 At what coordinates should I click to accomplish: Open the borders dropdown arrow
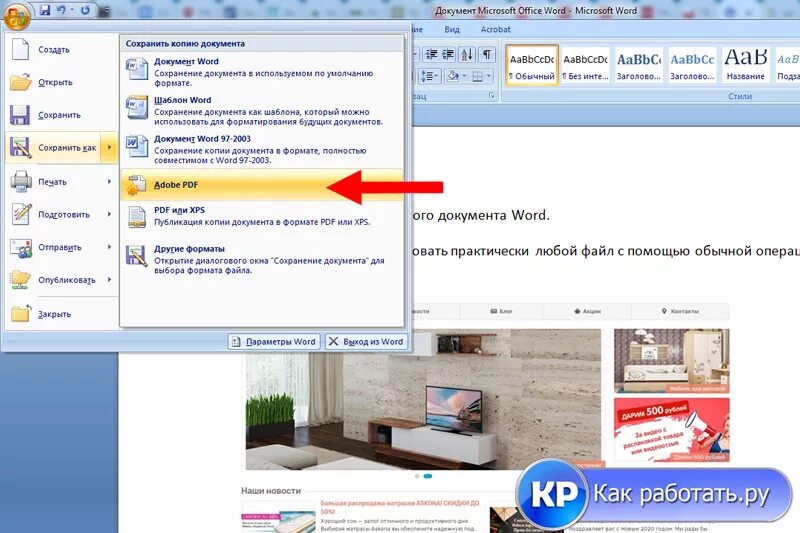(489, 77)
